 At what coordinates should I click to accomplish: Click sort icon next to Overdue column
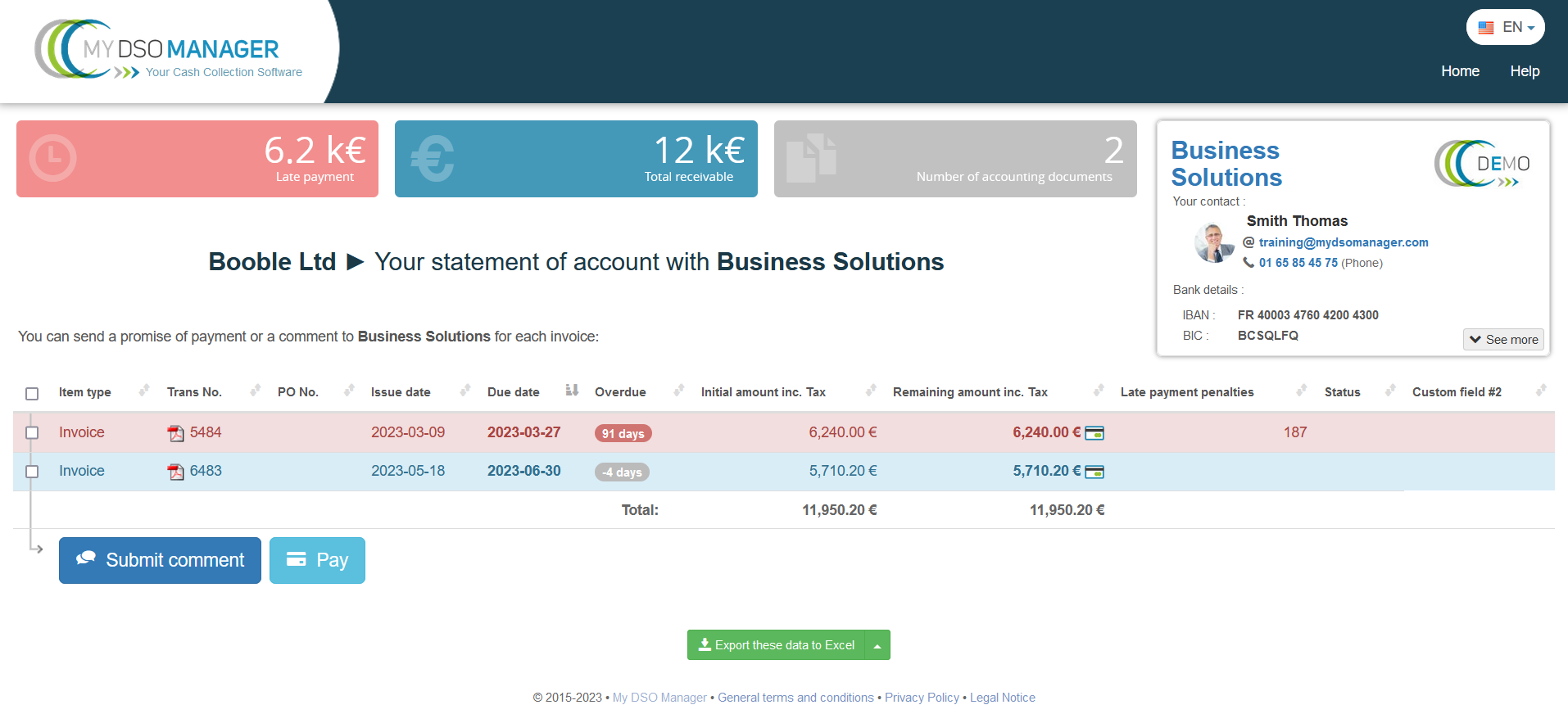point(678,391)
